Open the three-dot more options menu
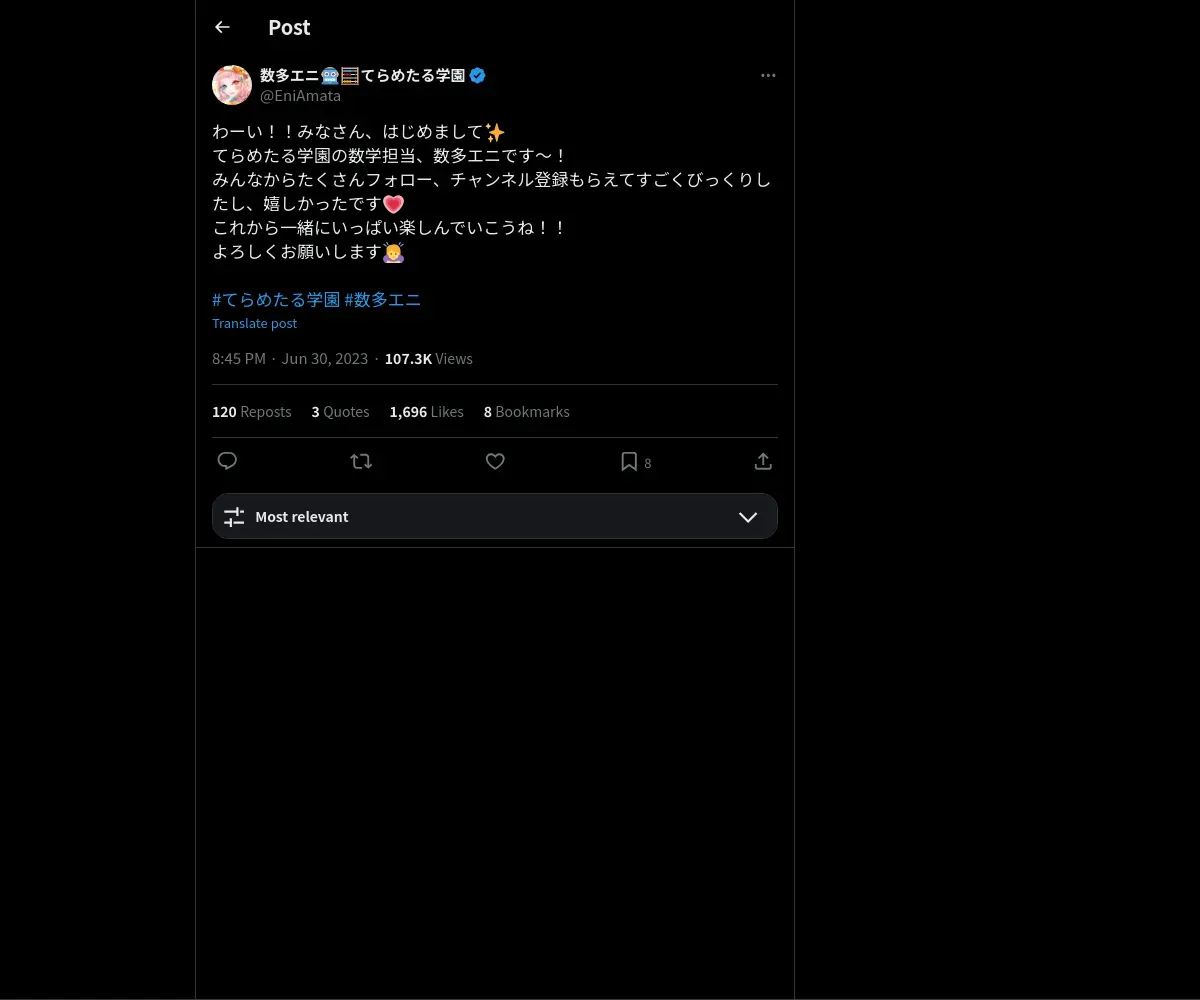This screenshot has height=1000, width=1200. 768,75
